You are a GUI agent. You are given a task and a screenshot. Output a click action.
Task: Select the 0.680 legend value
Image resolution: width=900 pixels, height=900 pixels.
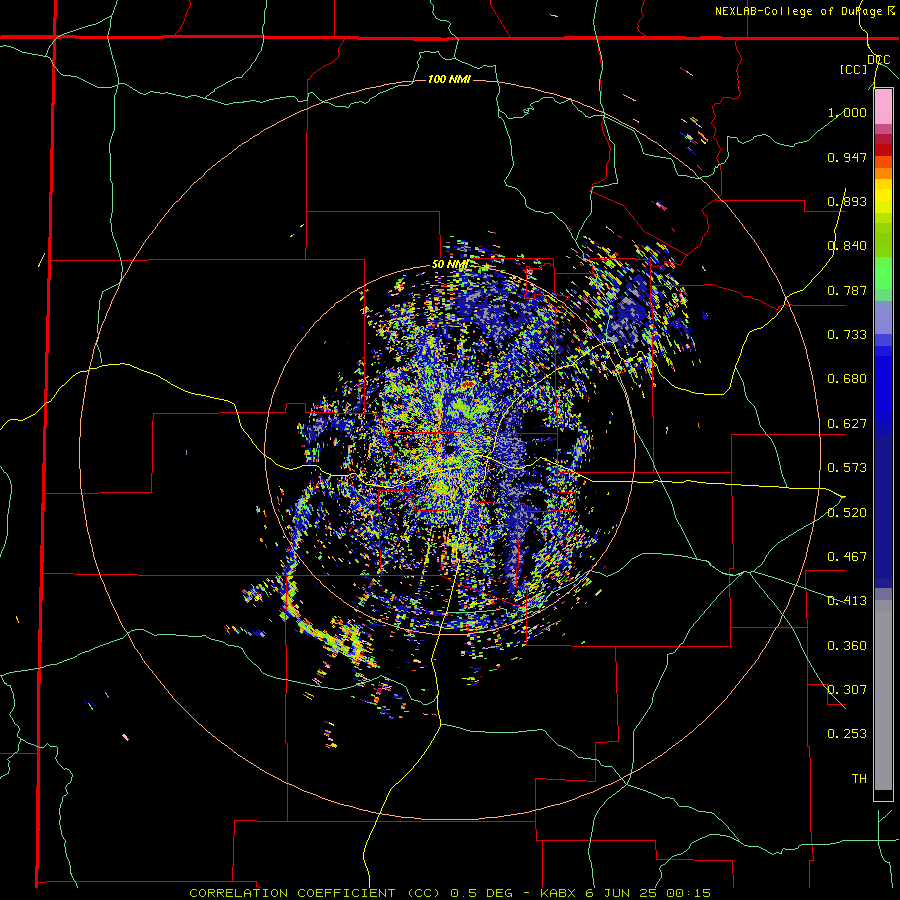coord(847,379)
